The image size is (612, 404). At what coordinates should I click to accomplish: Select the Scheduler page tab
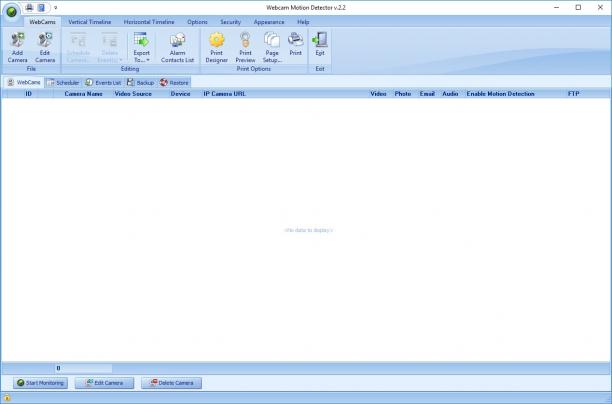63,82
